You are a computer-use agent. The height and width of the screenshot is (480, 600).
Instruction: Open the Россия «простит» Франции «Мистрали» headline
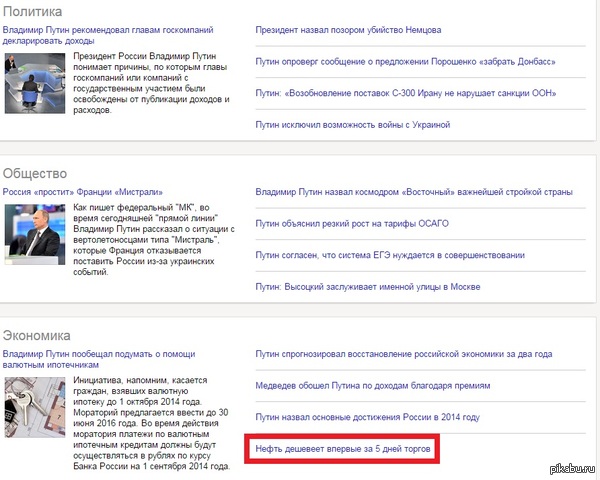point(82,191)
